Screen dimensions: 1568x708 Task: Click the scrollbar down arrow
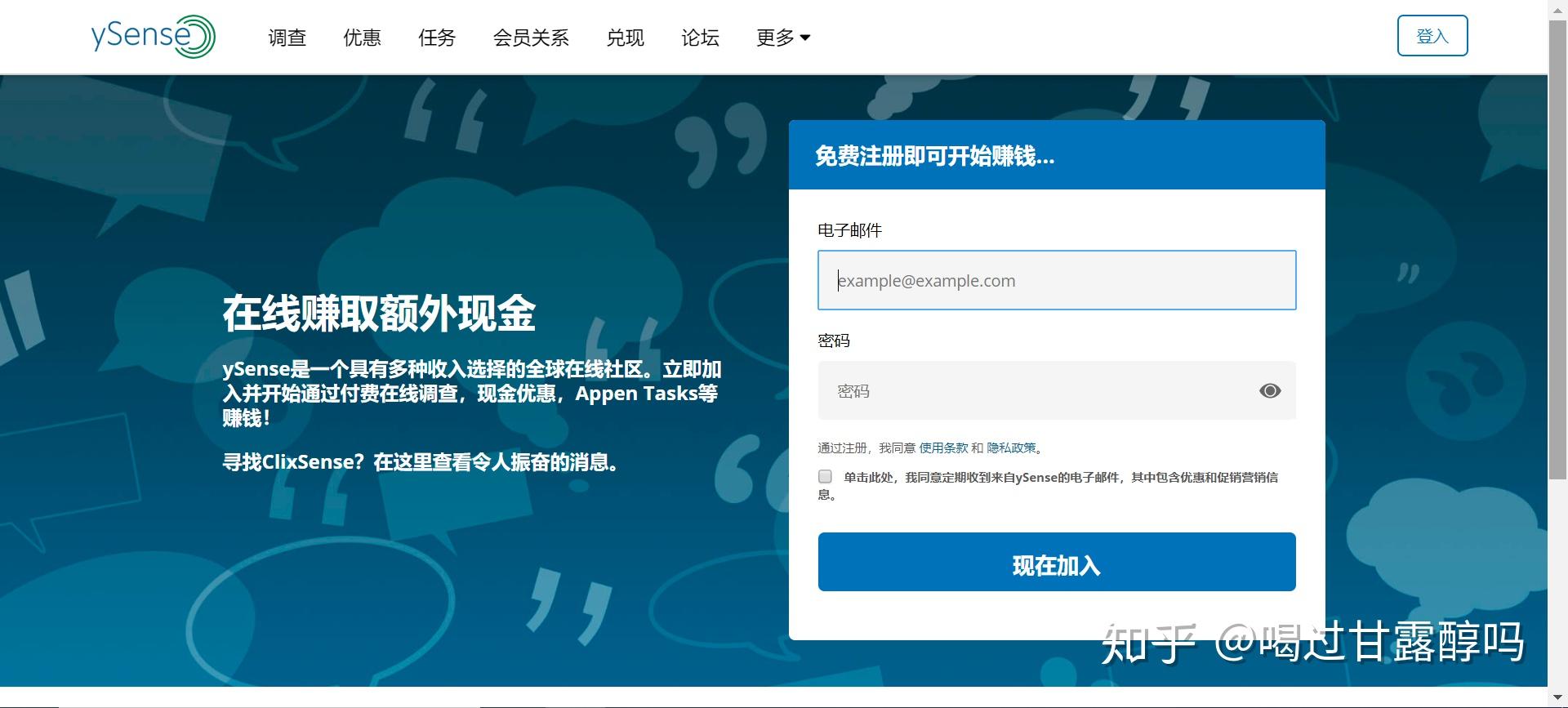tap(1558, 700)
